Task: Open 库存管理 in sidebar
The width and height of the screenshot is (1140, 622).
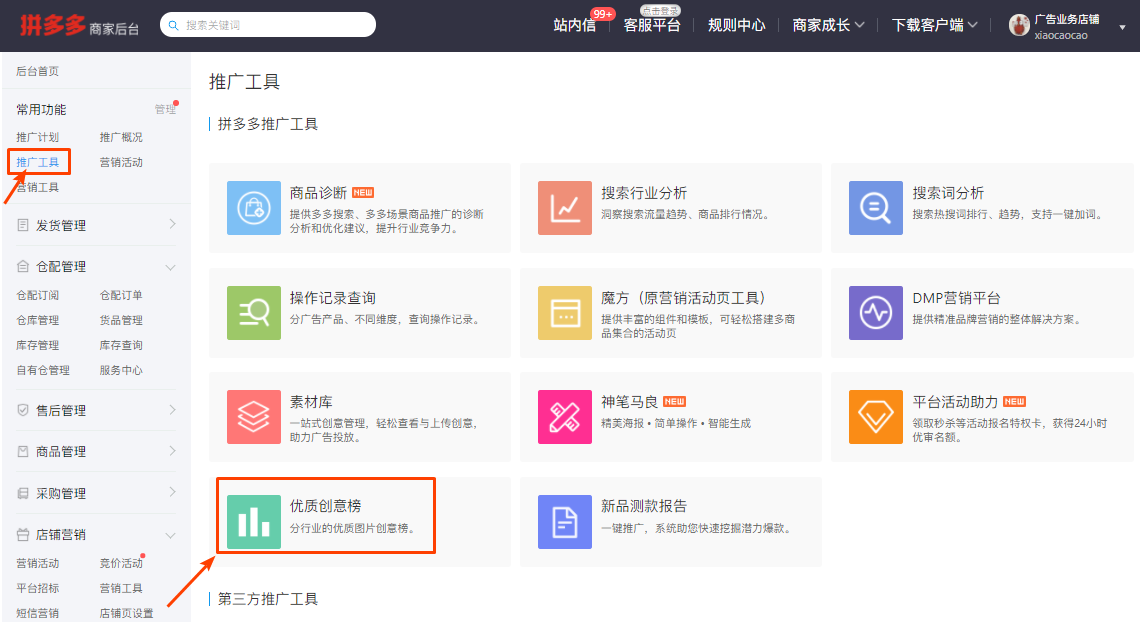Action: tap(38, 345)
